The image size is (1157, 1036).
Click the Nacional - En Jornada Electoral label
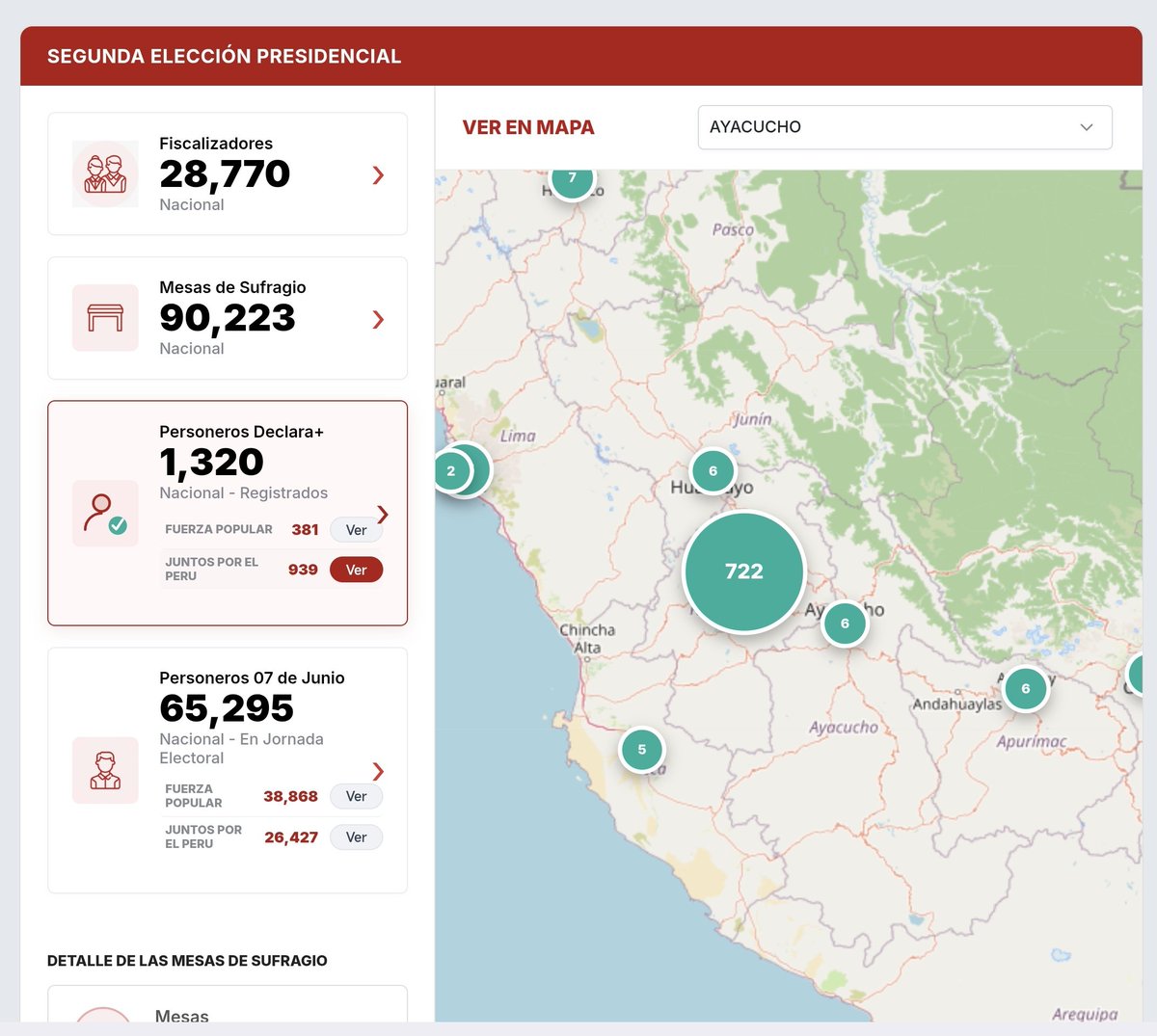[241, 749]
